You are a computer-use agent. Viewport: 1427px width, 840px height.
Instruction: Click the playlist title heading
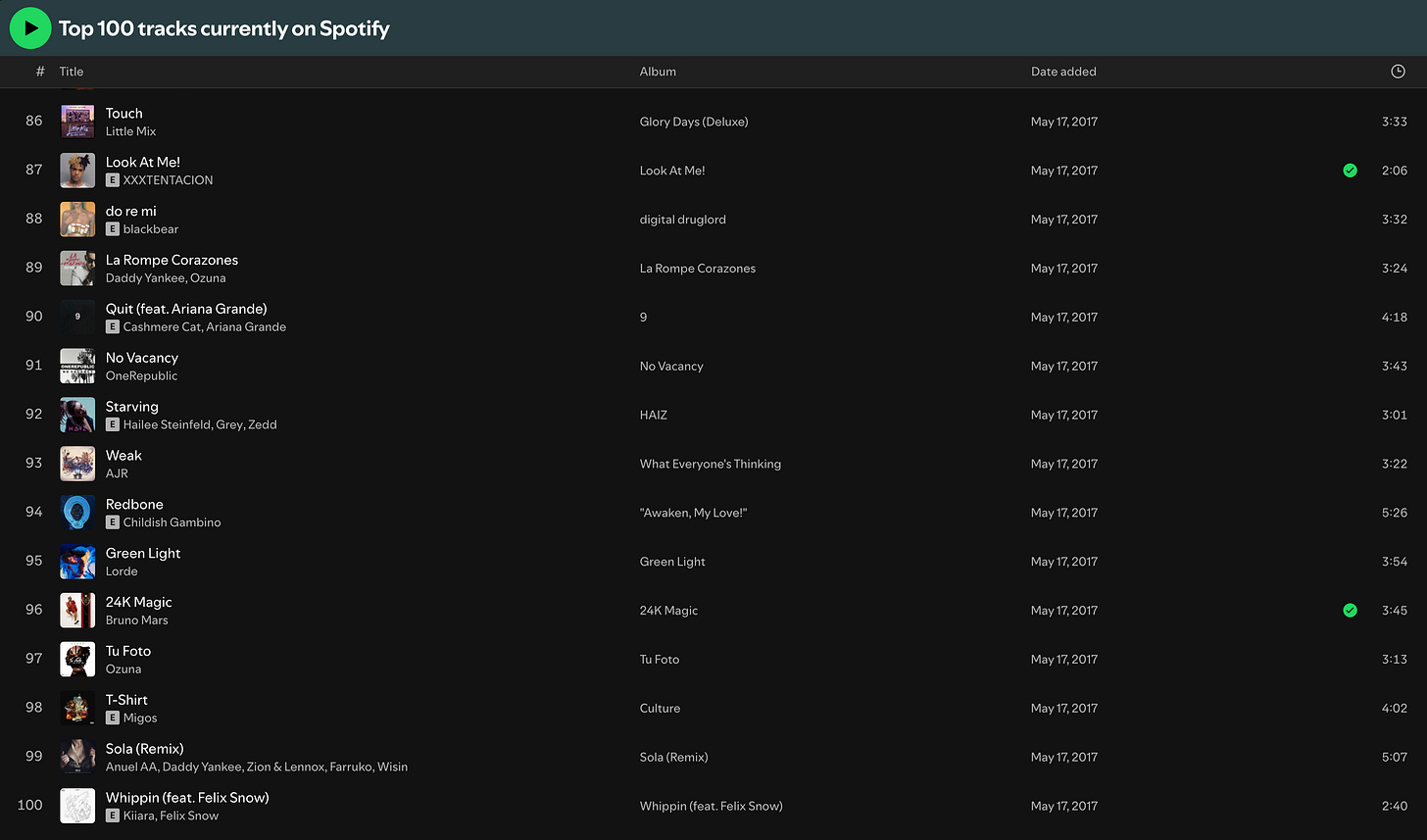click(x=224, y=28)
